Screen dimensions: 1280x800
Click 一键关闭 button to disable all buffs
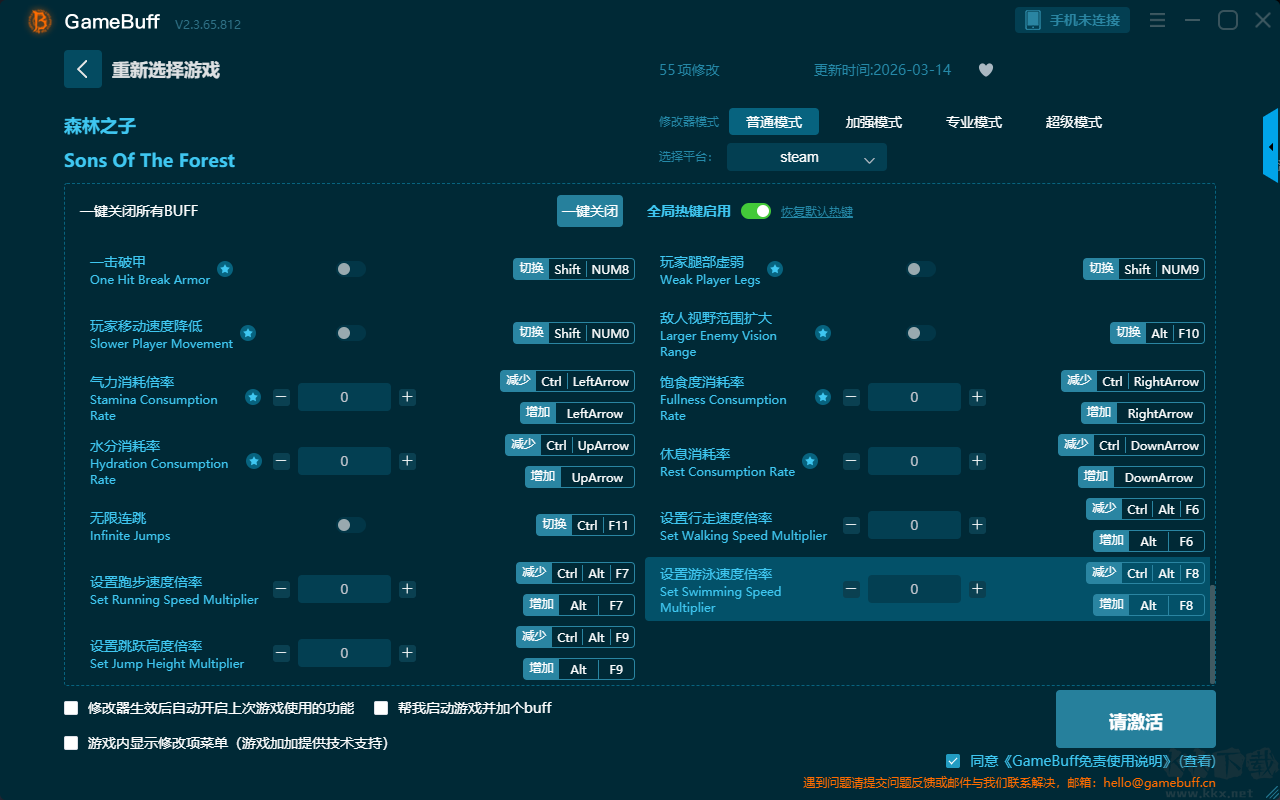[x=590, y=211]
